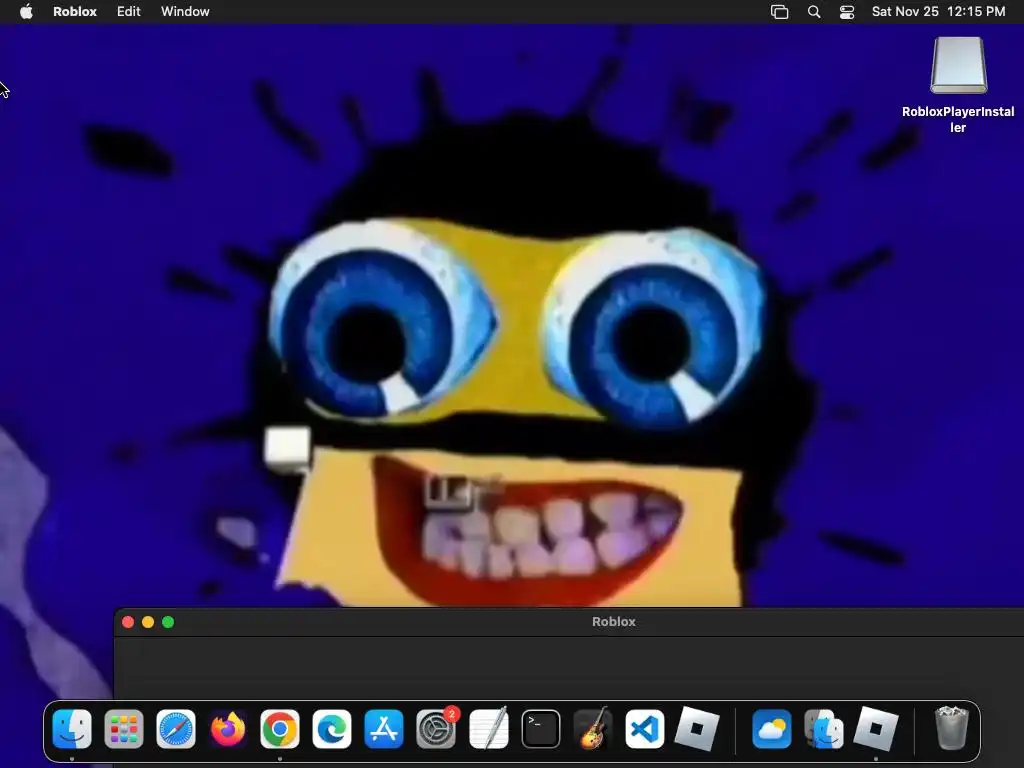Open the Trash in the dock
Viewport: 1024px width, 768px height.
coord(952,727)
